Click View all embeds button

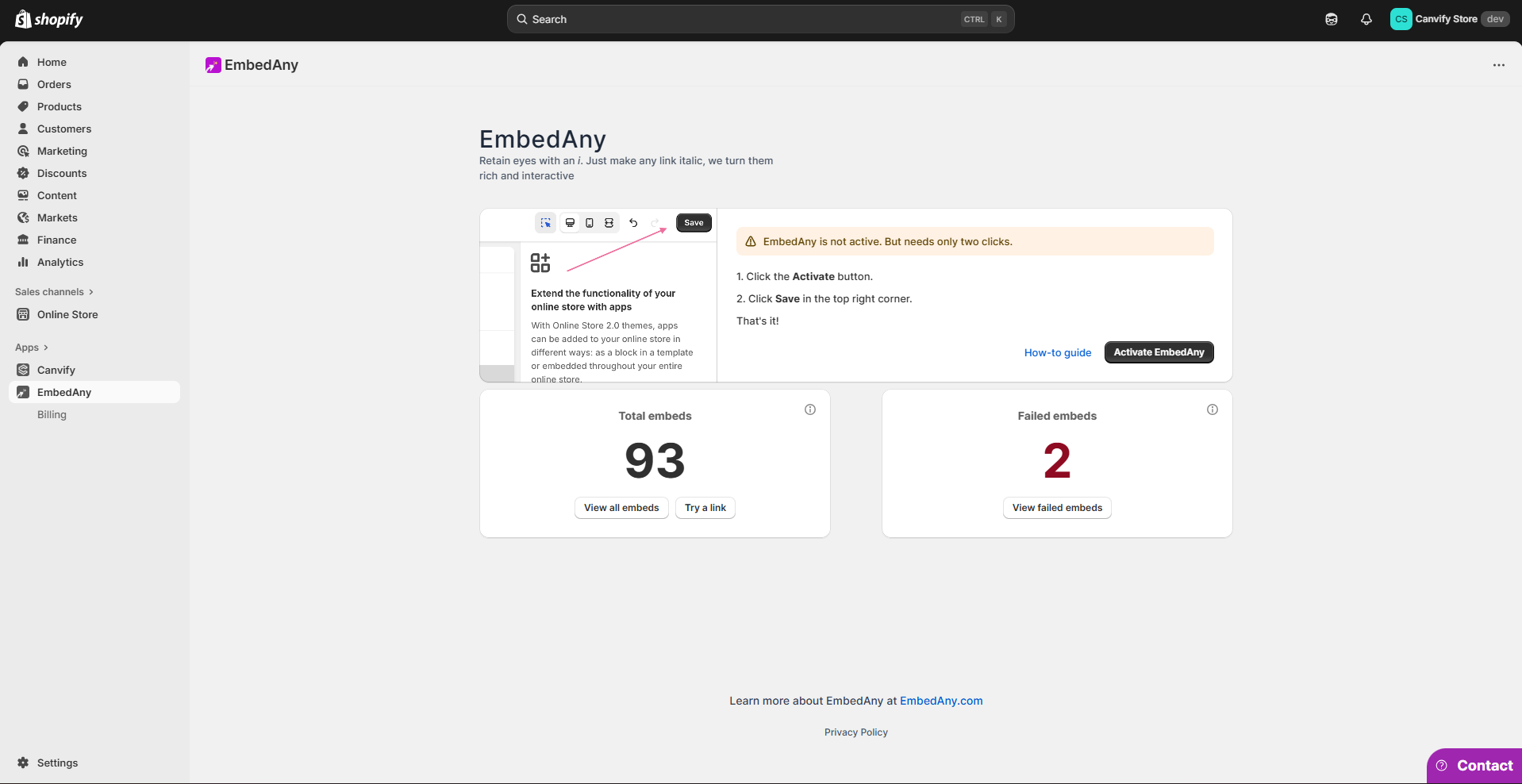click(x=621, y=508)
